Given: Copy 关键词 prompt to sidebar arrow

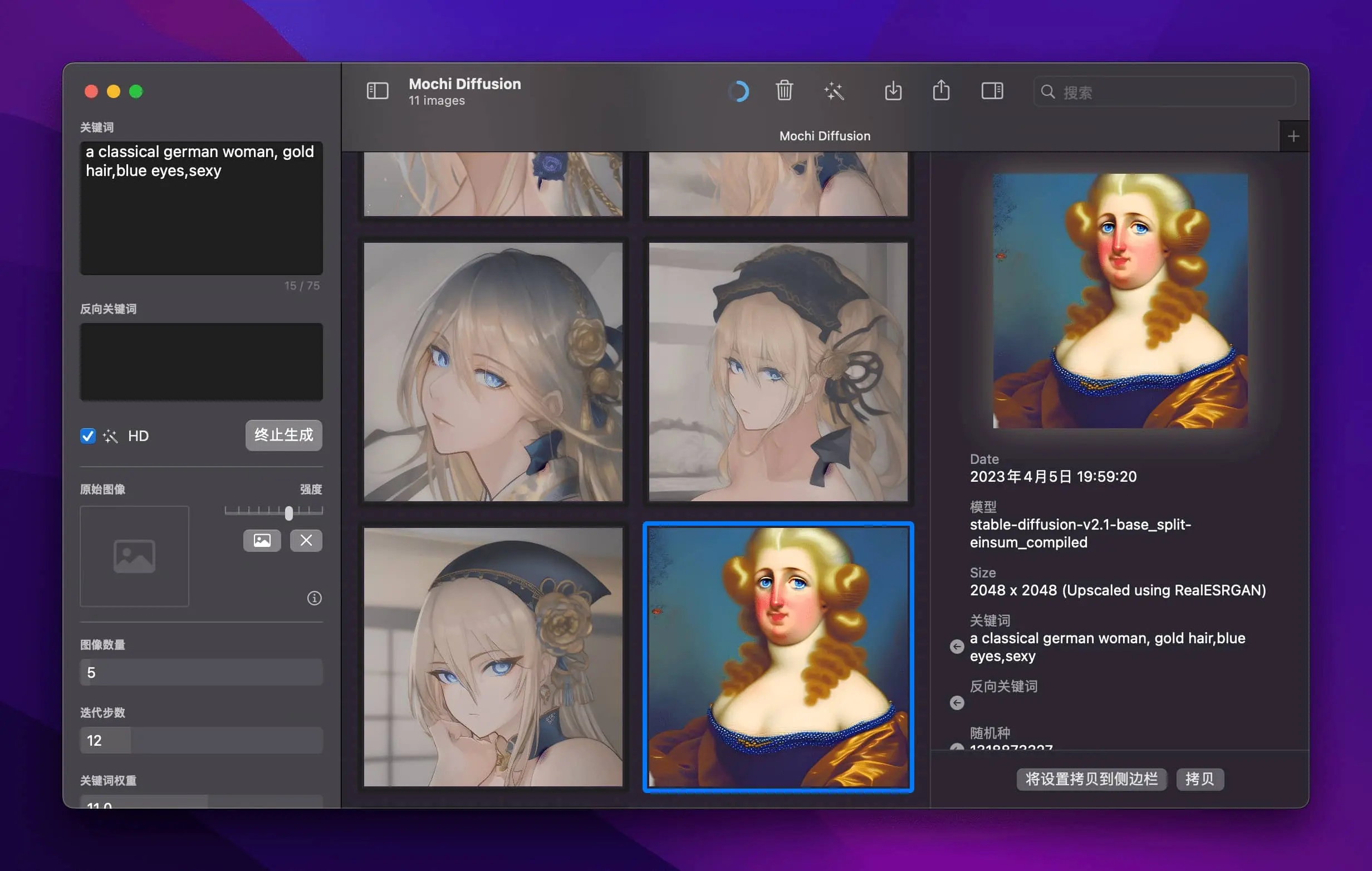Looking at the screenshot, I should (x=957, y=647).
